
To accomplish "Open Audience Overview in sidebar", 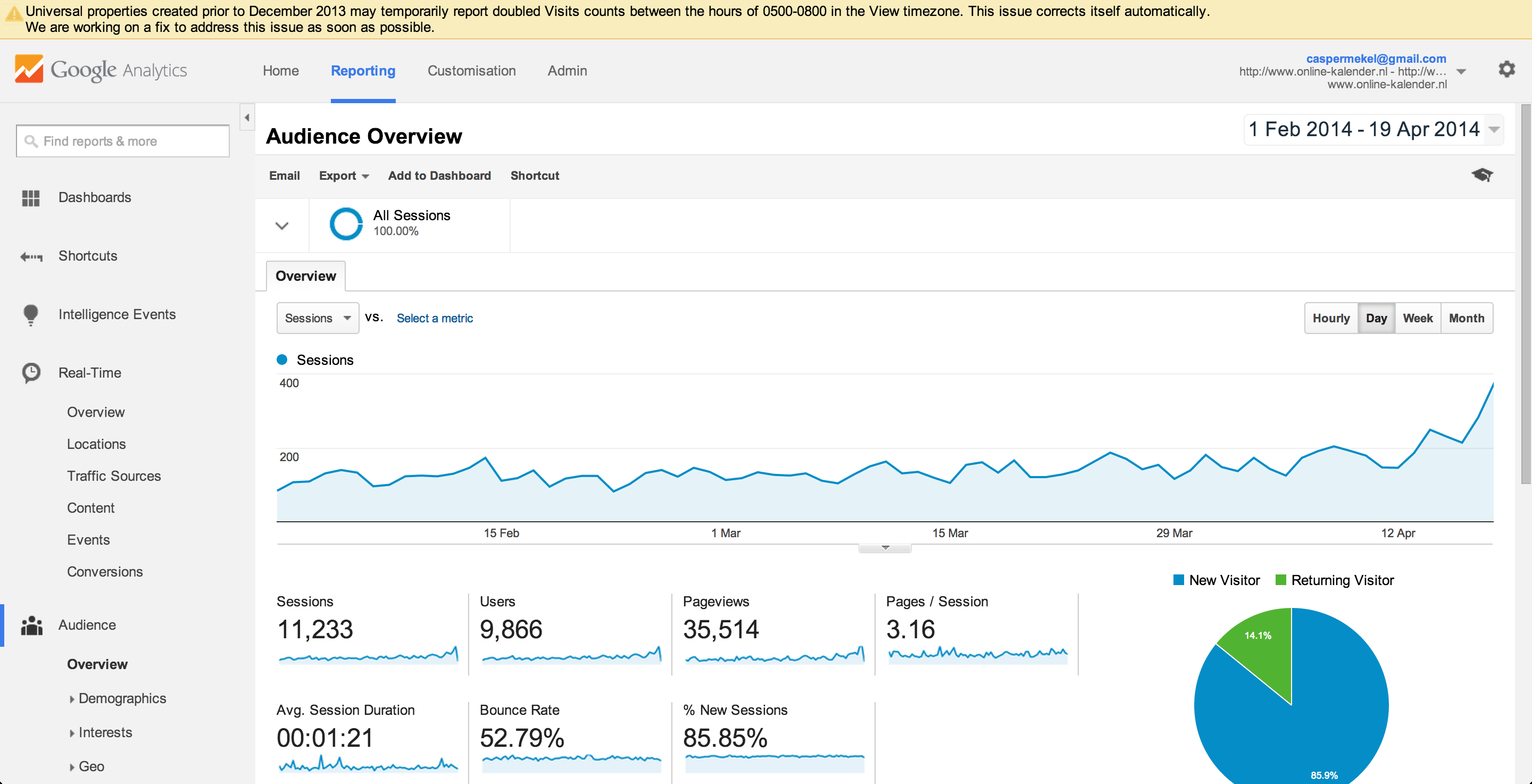I will coord(97,664).
